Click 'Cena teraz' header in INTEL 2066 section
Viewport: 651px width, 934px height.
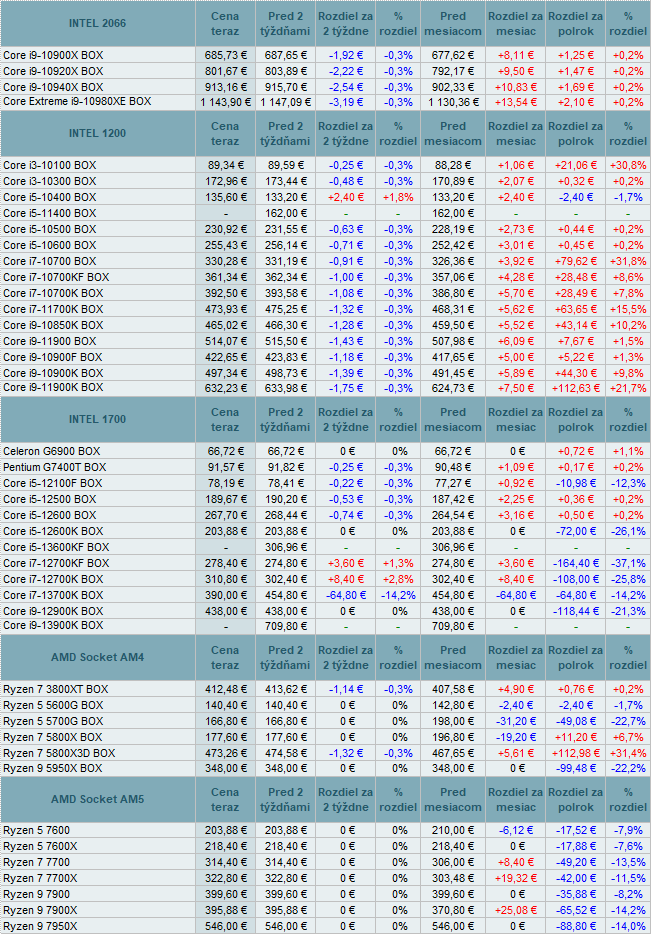coord(225,24)
